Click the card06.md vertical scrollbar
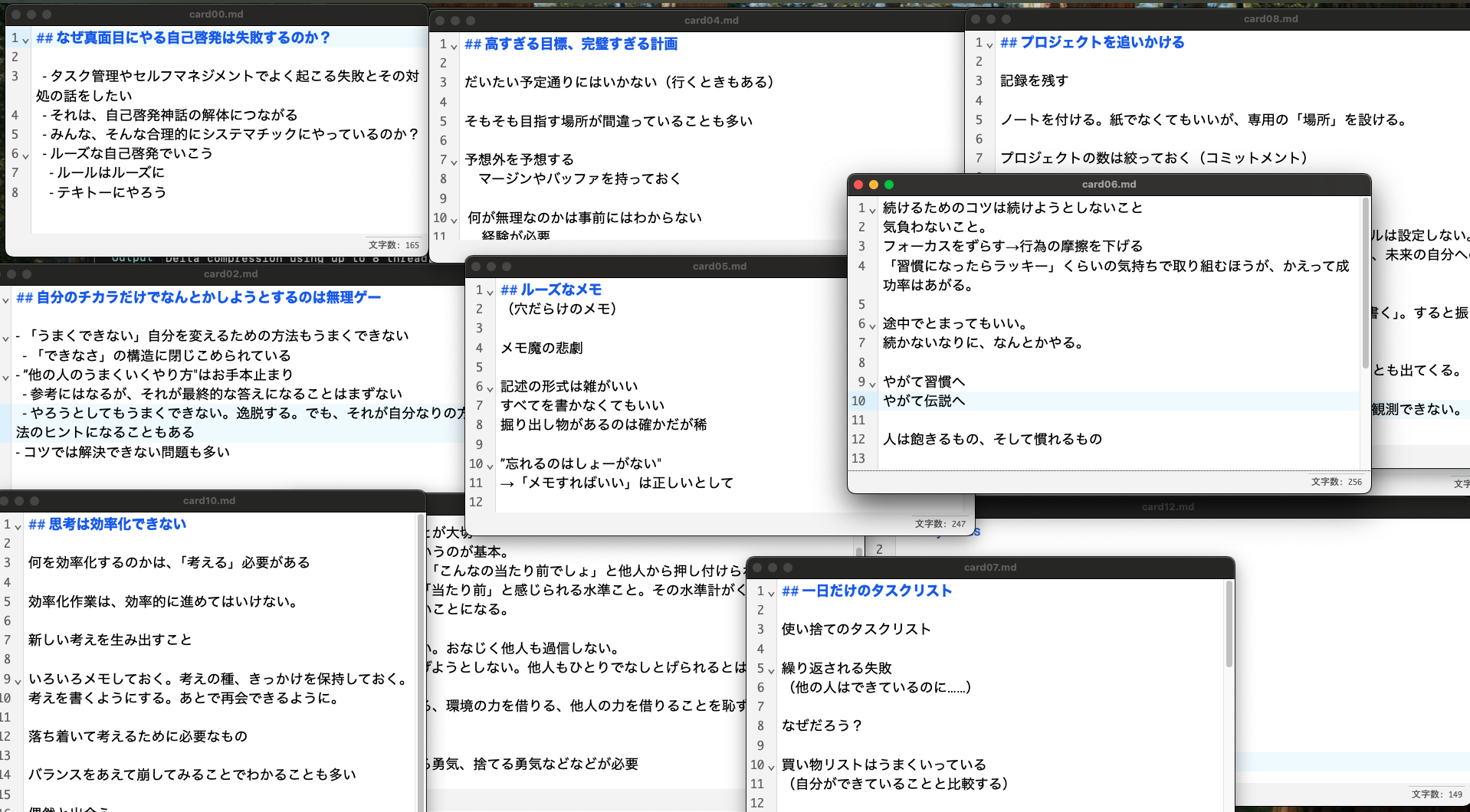The height and width of the screenshot is (812, 1470). pyautogui.click(x=1365, y=283)
